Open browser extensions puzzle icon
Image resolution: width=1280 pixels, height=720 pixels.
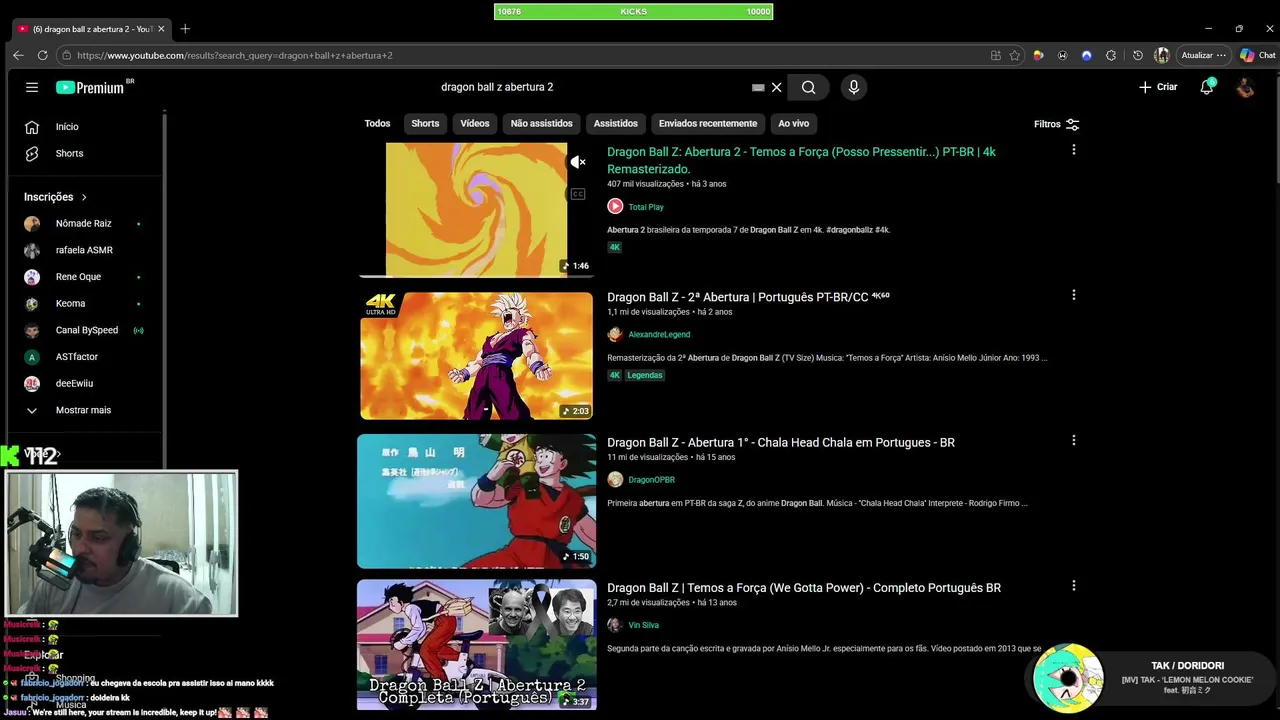pos(1111,55)
